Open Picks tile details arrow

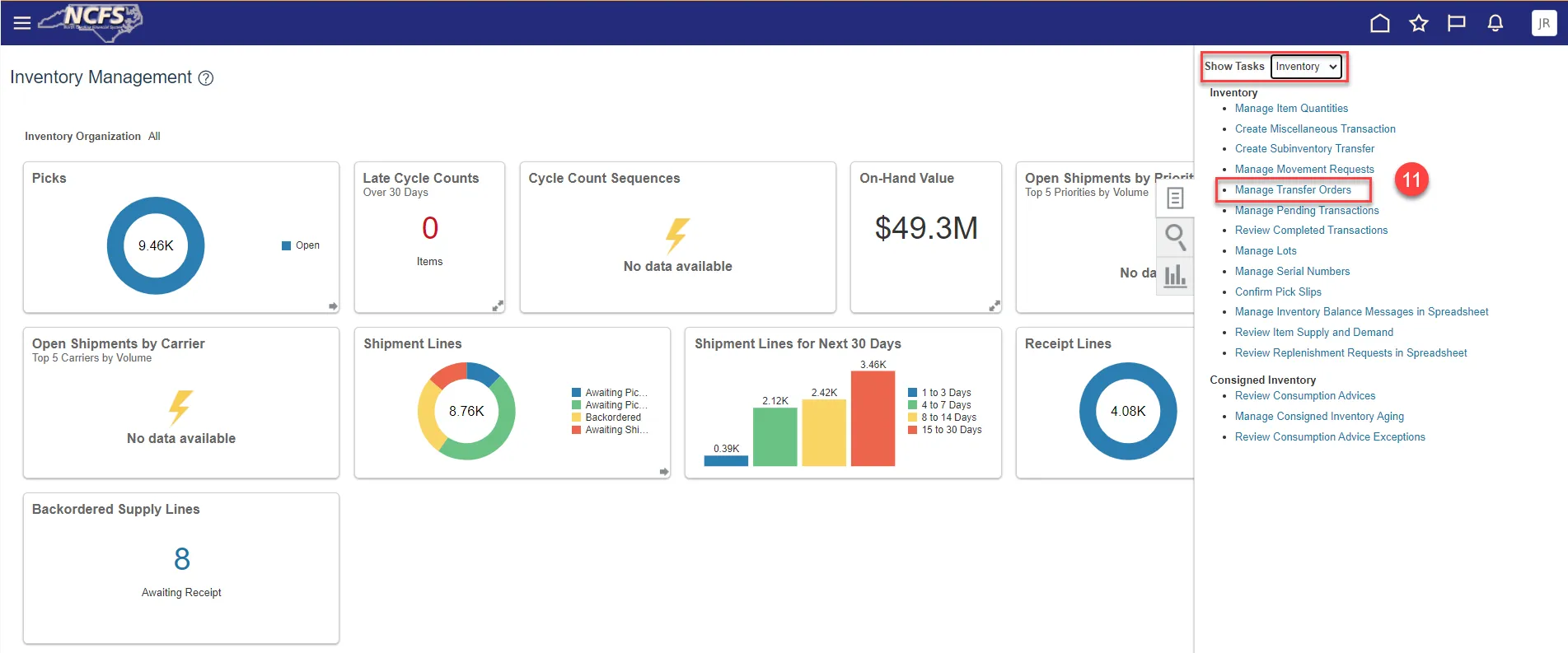pos(333,306)
